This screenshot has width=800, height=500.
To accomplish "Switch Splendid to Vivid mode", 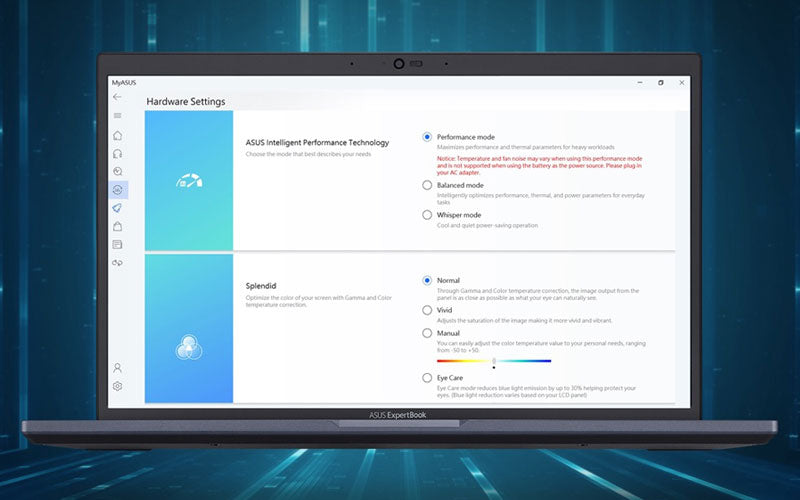I will [428, 311].
